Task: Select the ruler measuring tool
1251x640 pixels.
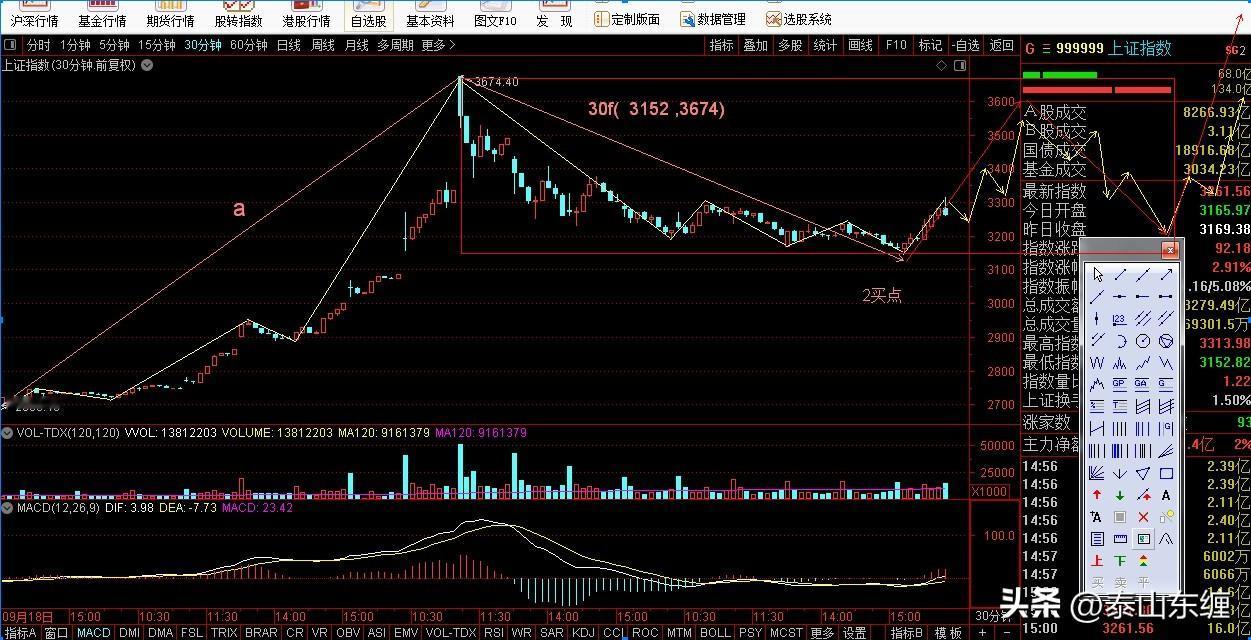Action: tap(1119, 538)
